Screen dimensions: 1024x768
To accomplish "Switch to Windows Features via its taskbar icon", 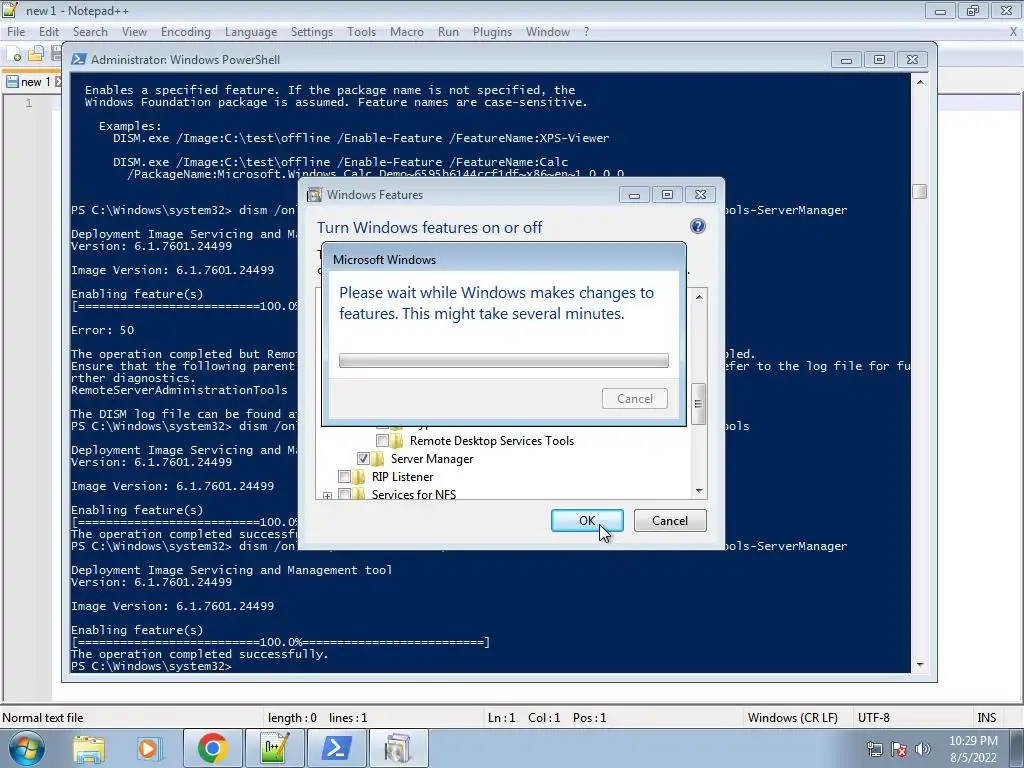I will (x=398, y=748).
